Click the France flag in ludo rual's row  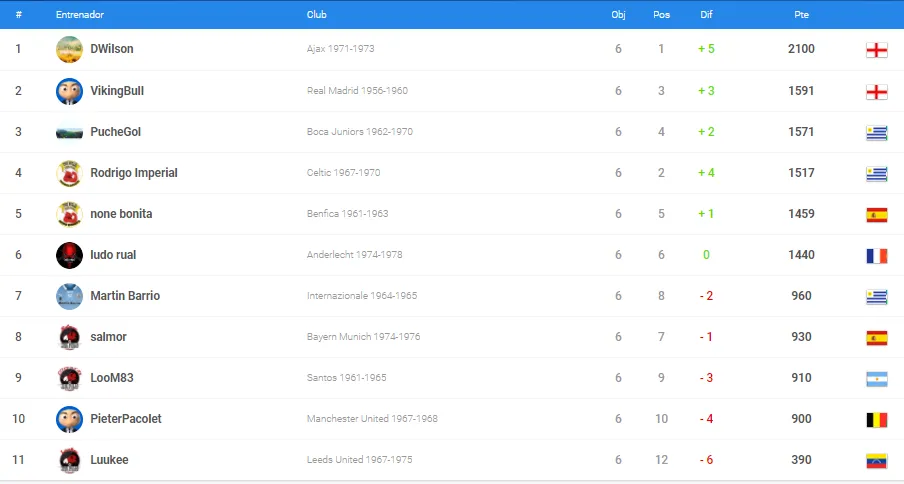[876, 255]
